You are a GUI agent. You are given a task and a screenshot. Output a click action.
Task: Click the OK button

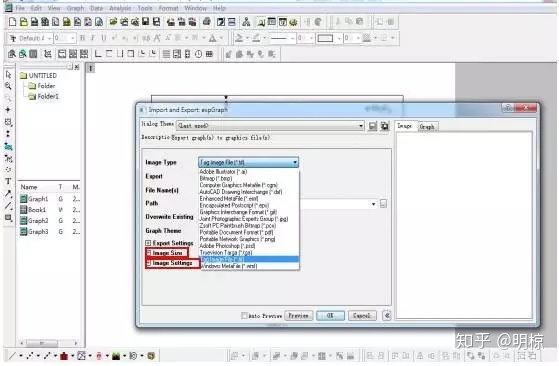[330, 315]
